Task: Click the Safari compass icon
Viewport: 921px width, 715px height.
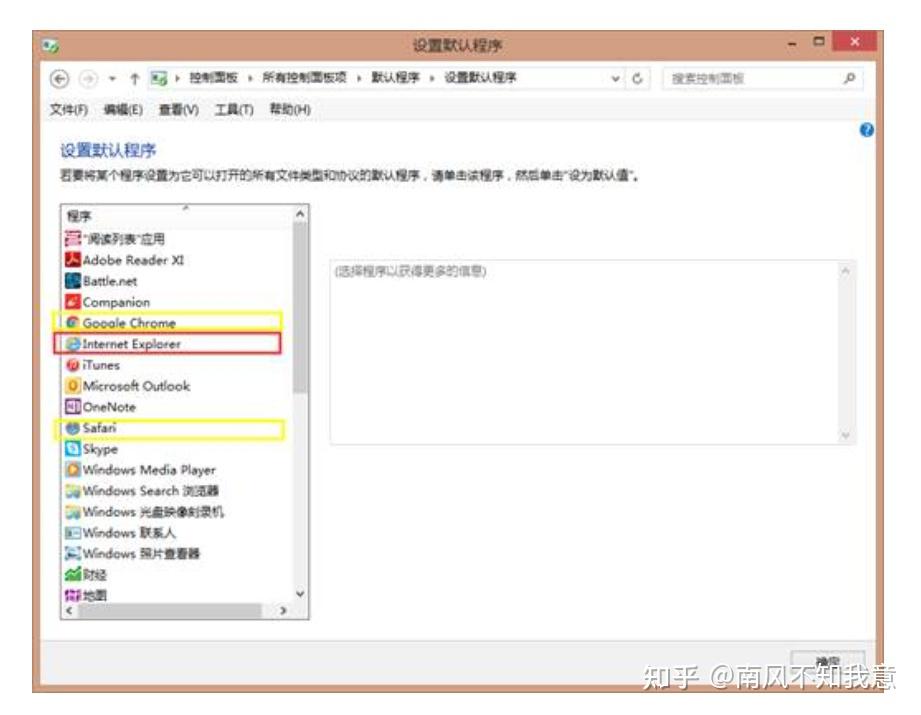Action: pyautogui.click(x=72, y=428)
